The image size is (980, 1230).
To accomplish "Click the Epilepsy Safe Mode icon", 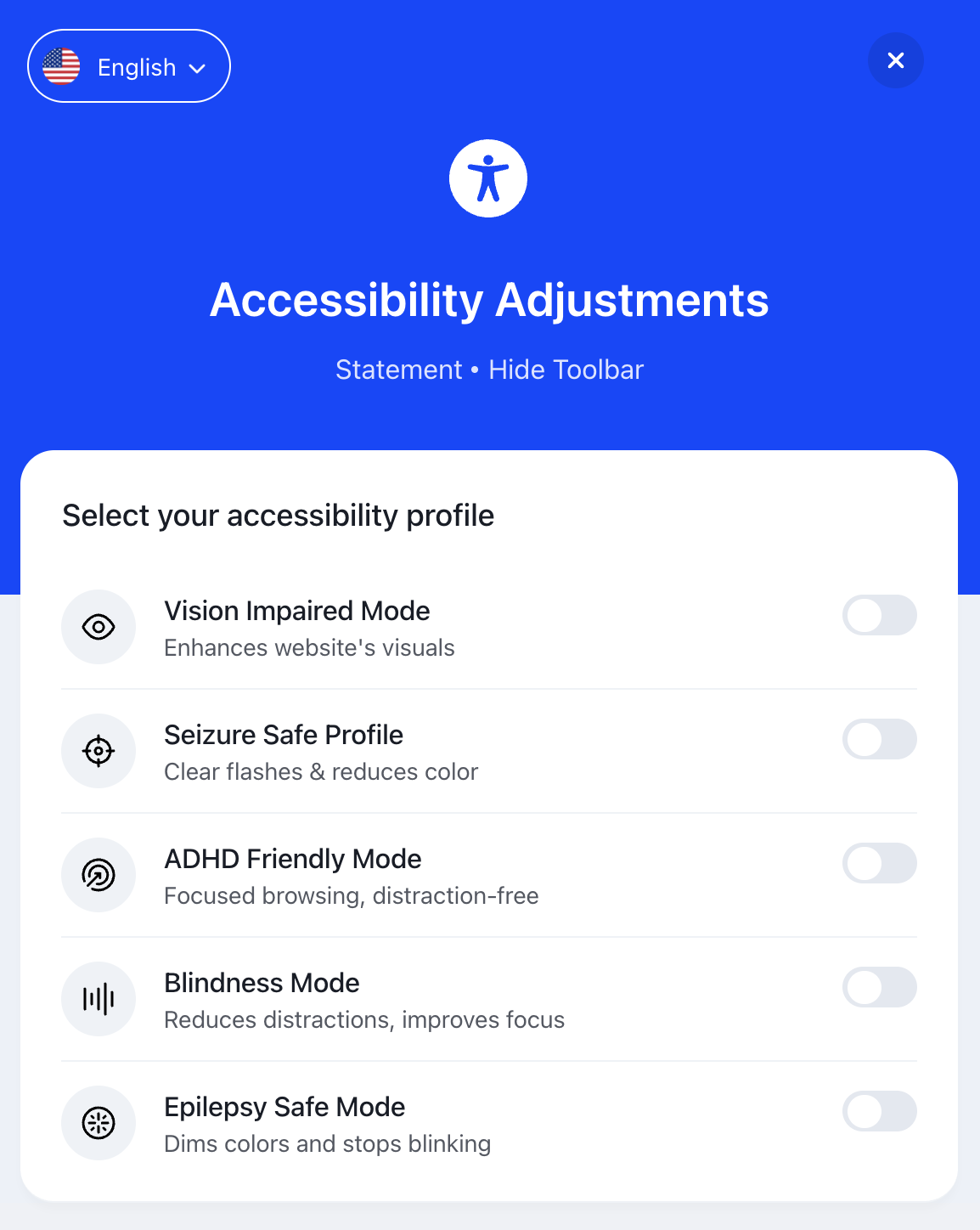I will pos(99,1123).
